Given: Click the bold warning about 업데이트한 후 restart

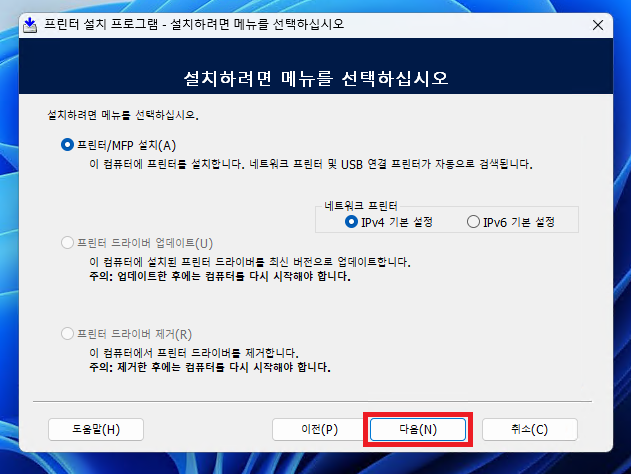Looking at the screenshot, I should coord(213,275).
